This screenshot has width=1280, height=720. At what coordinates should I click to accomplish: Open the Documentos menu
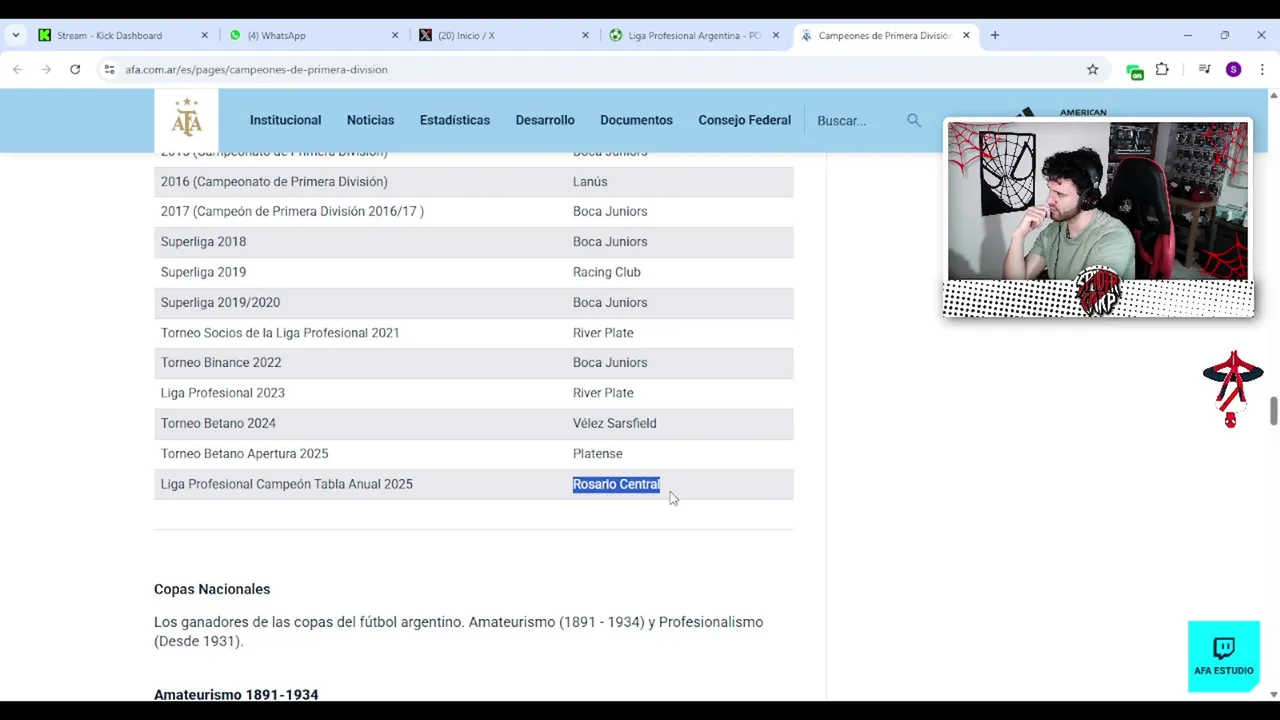636,120
